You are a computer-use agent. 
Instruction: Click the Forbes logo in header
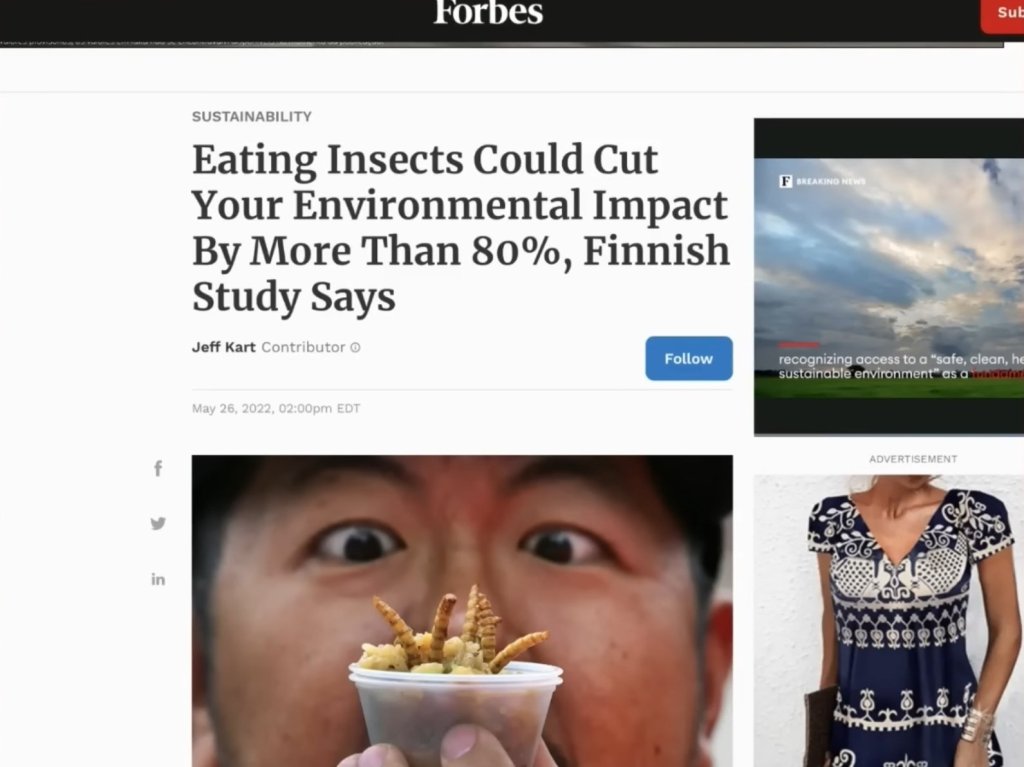(x=488, y=12)
